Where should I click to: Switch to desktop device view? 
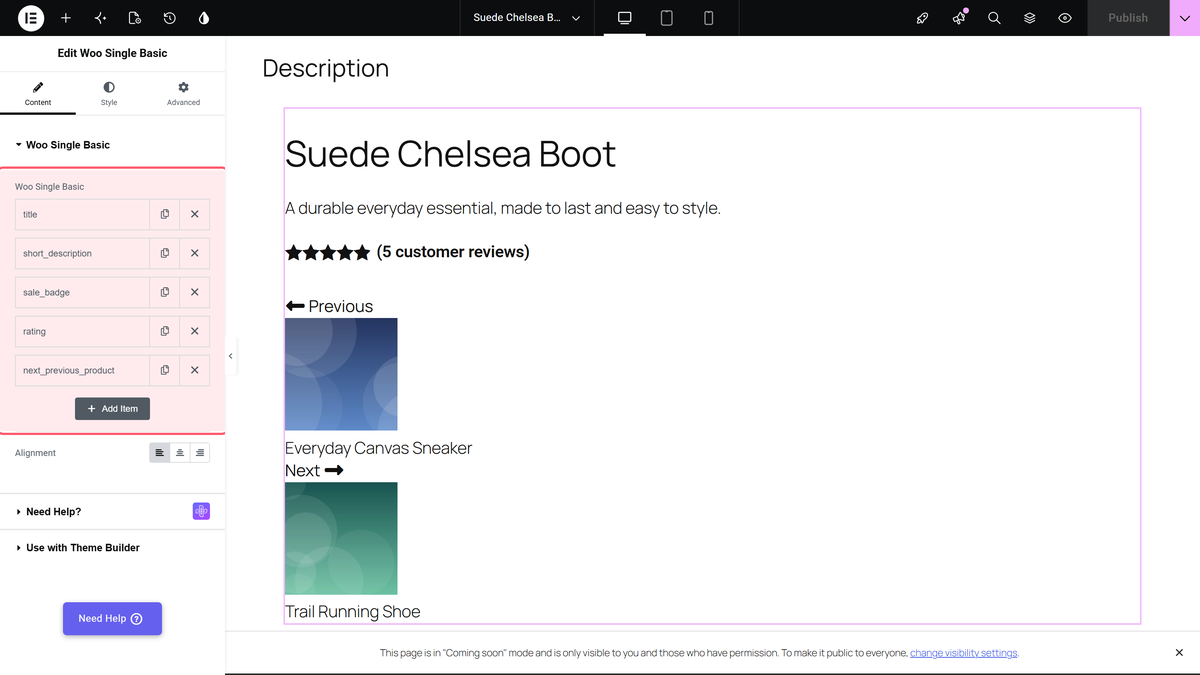625,18
